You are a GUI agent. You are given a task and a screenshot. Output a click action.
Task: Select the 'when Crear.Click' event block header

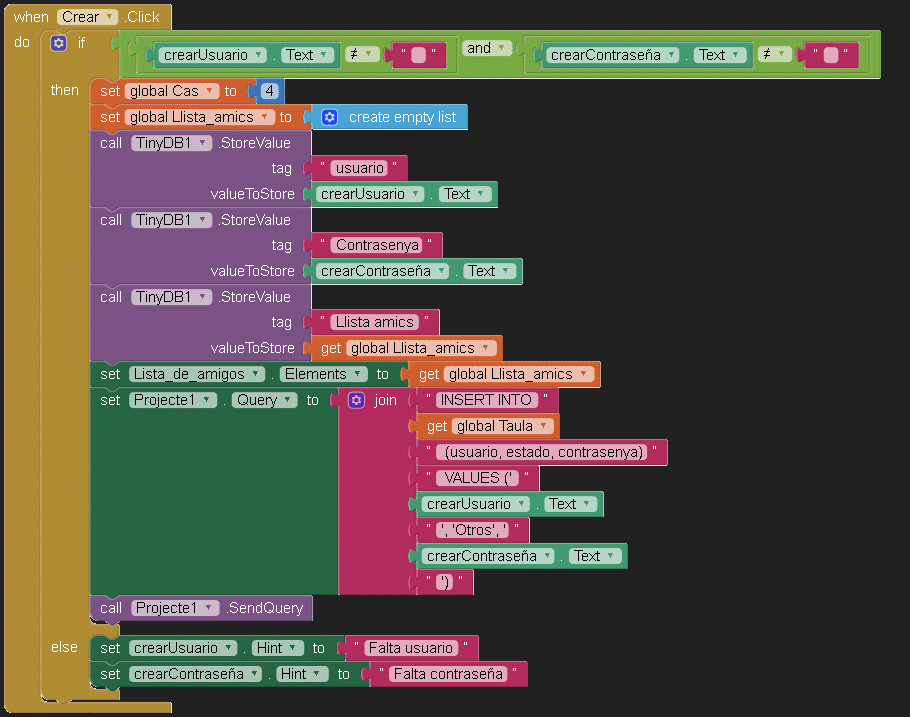[x=30, y=17]
